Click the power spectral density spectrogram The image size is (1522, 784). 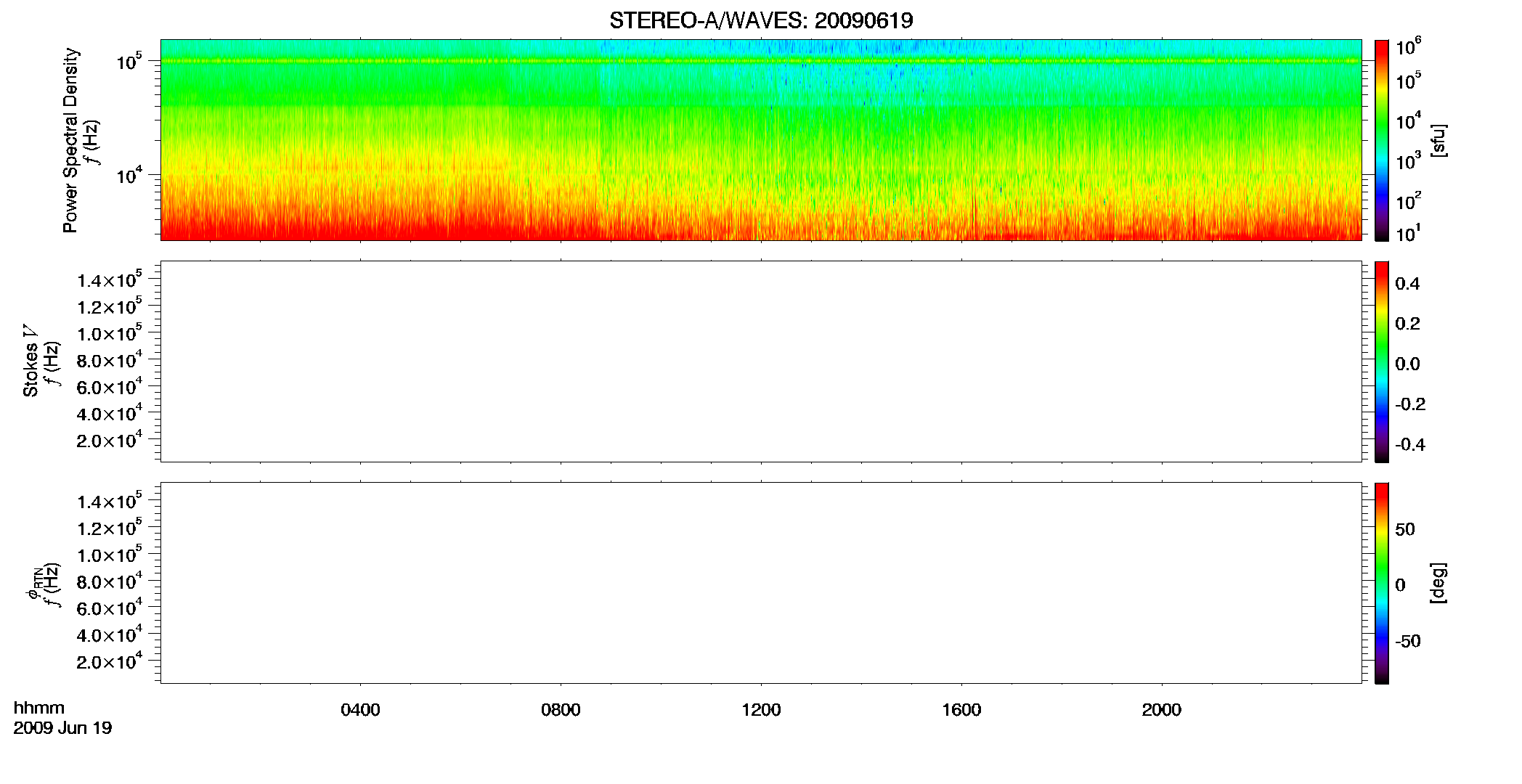(x=761, y=140)
